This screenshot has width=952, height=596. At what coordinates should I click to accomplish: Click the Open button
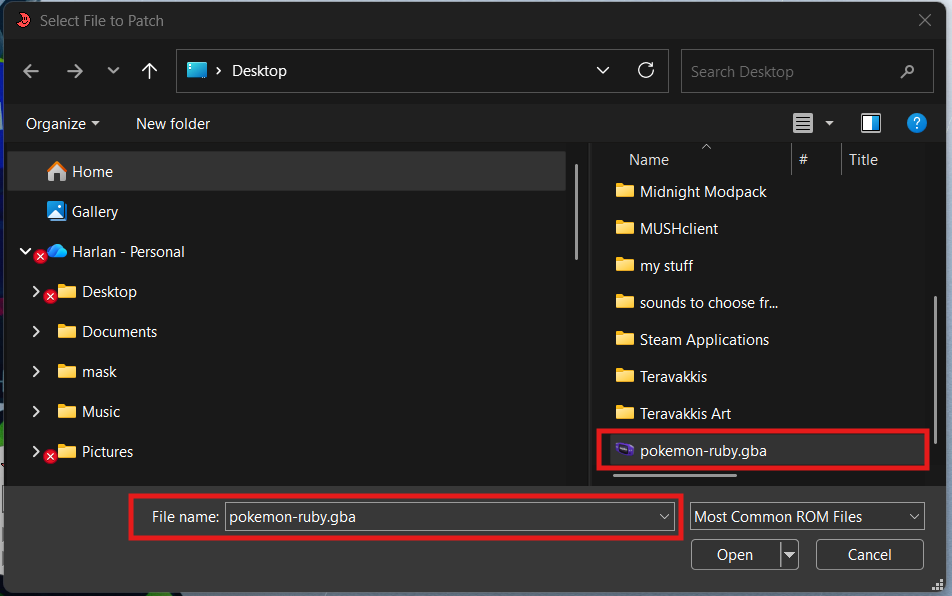tap(735, 555)
